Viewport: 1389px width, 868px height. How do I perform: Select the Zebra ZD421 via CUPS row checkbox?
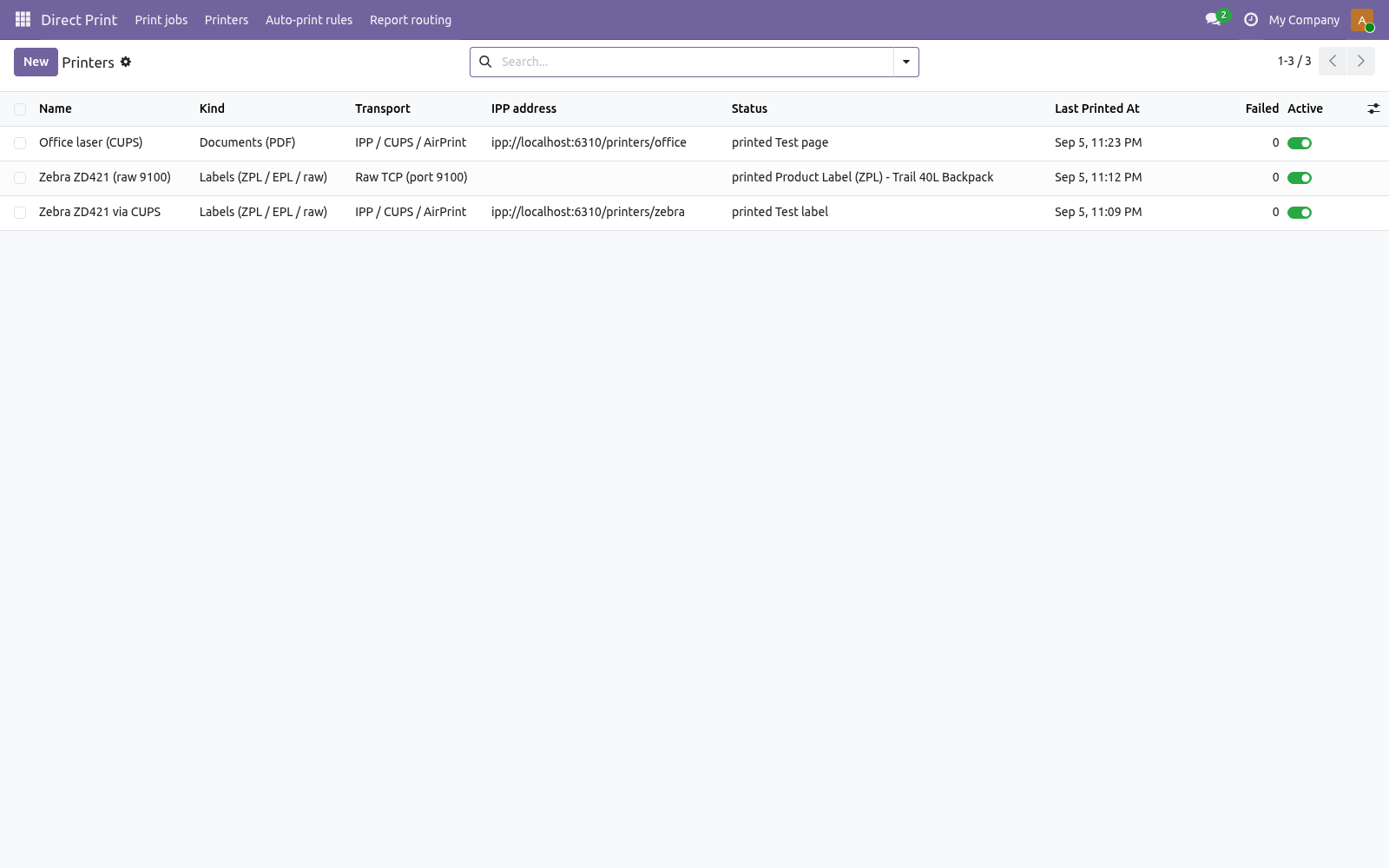coord(20,213)
